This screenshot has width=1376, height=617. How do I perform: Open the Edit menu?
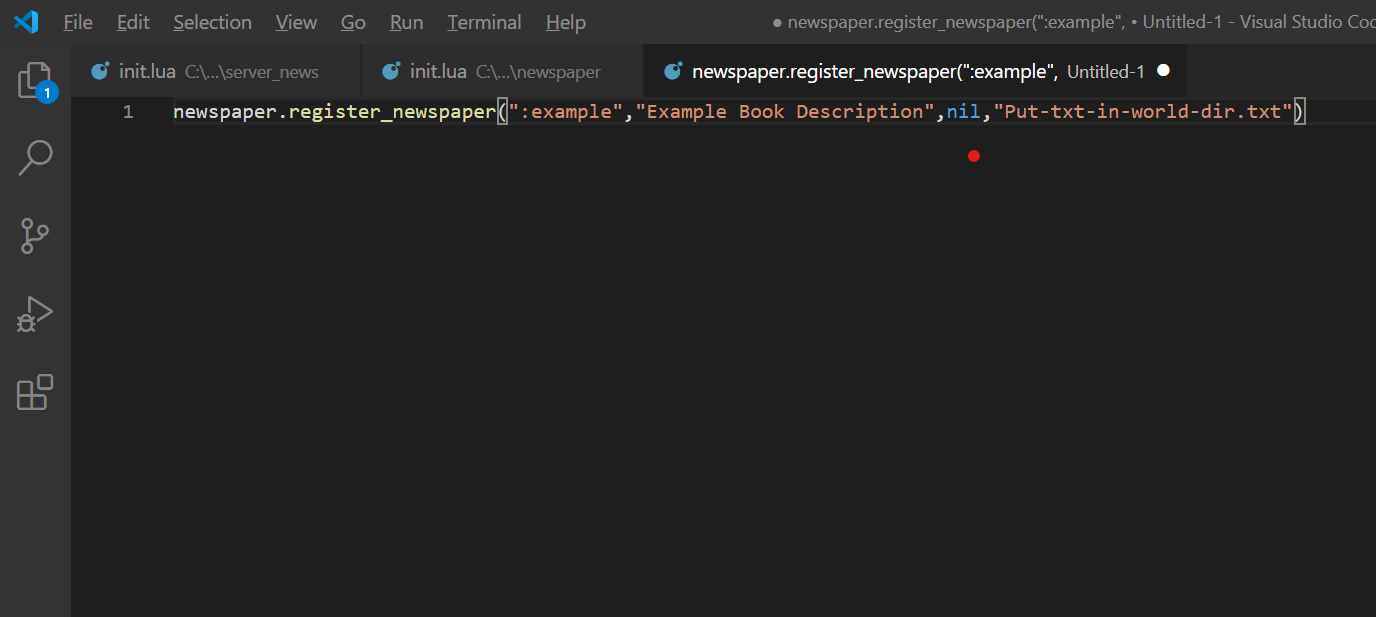point(133,22)
